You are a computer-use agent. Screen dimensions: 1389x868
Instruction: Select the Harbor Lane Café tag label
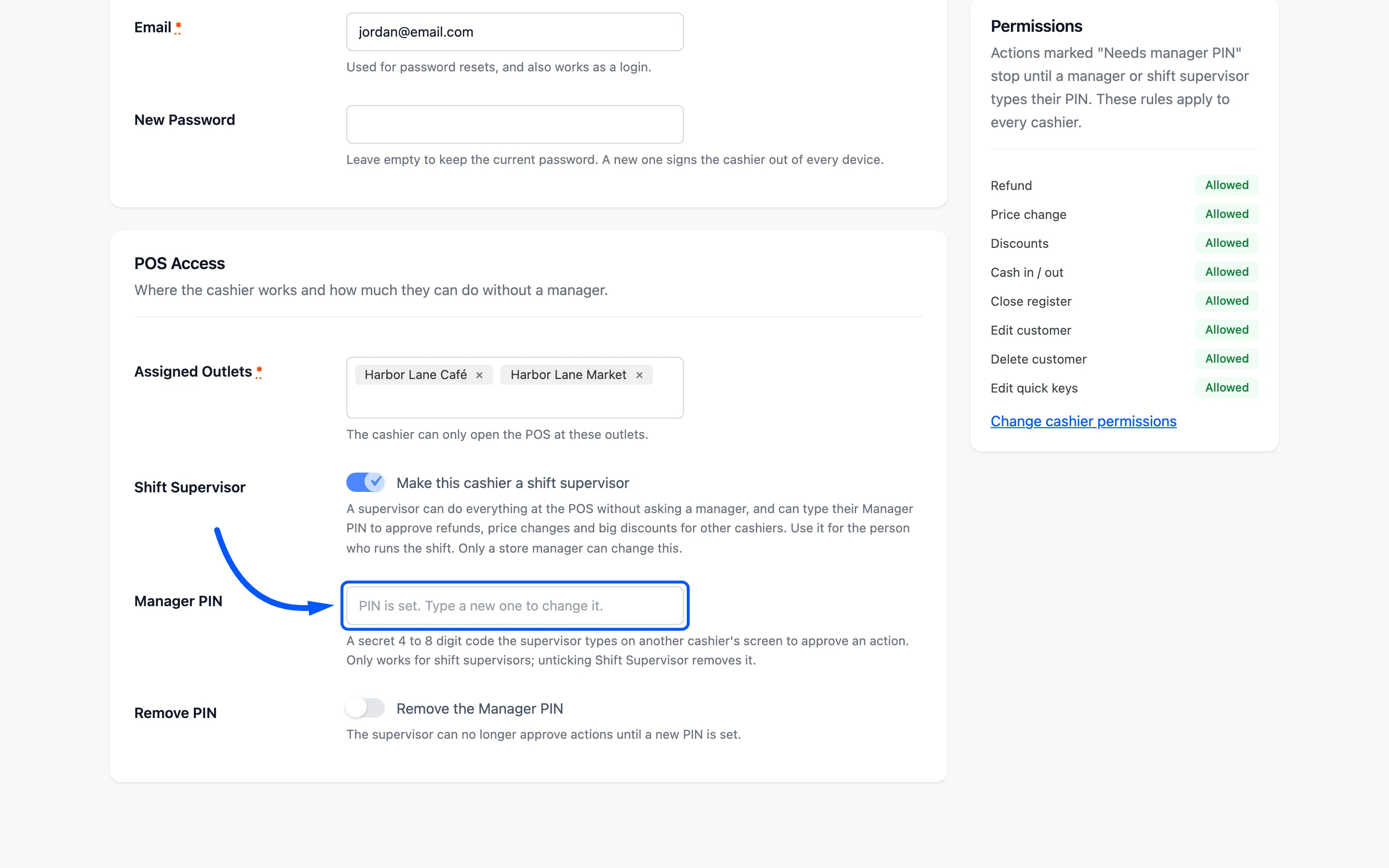(x=416, y=375)
